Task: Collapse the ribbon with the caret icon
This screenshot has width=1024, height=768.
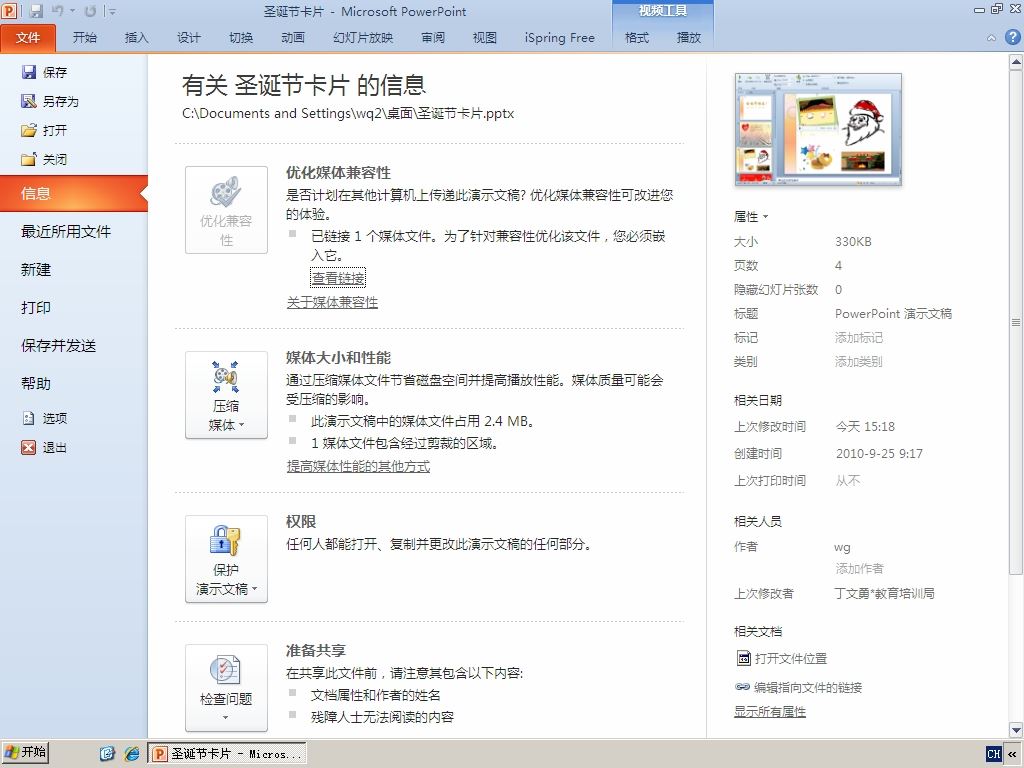Action: (x=991, y=38)
